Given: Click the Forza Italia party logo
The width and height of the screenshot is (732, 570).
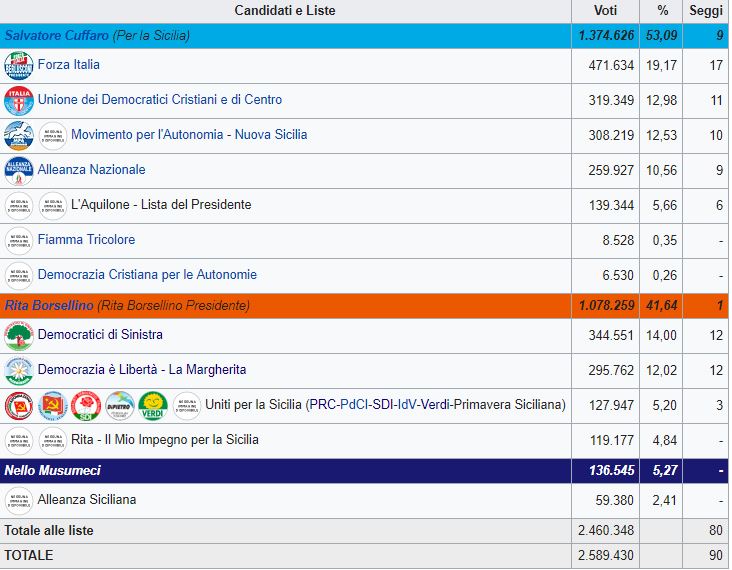Looking at the screenshot, I should click(x=19, y=66).
